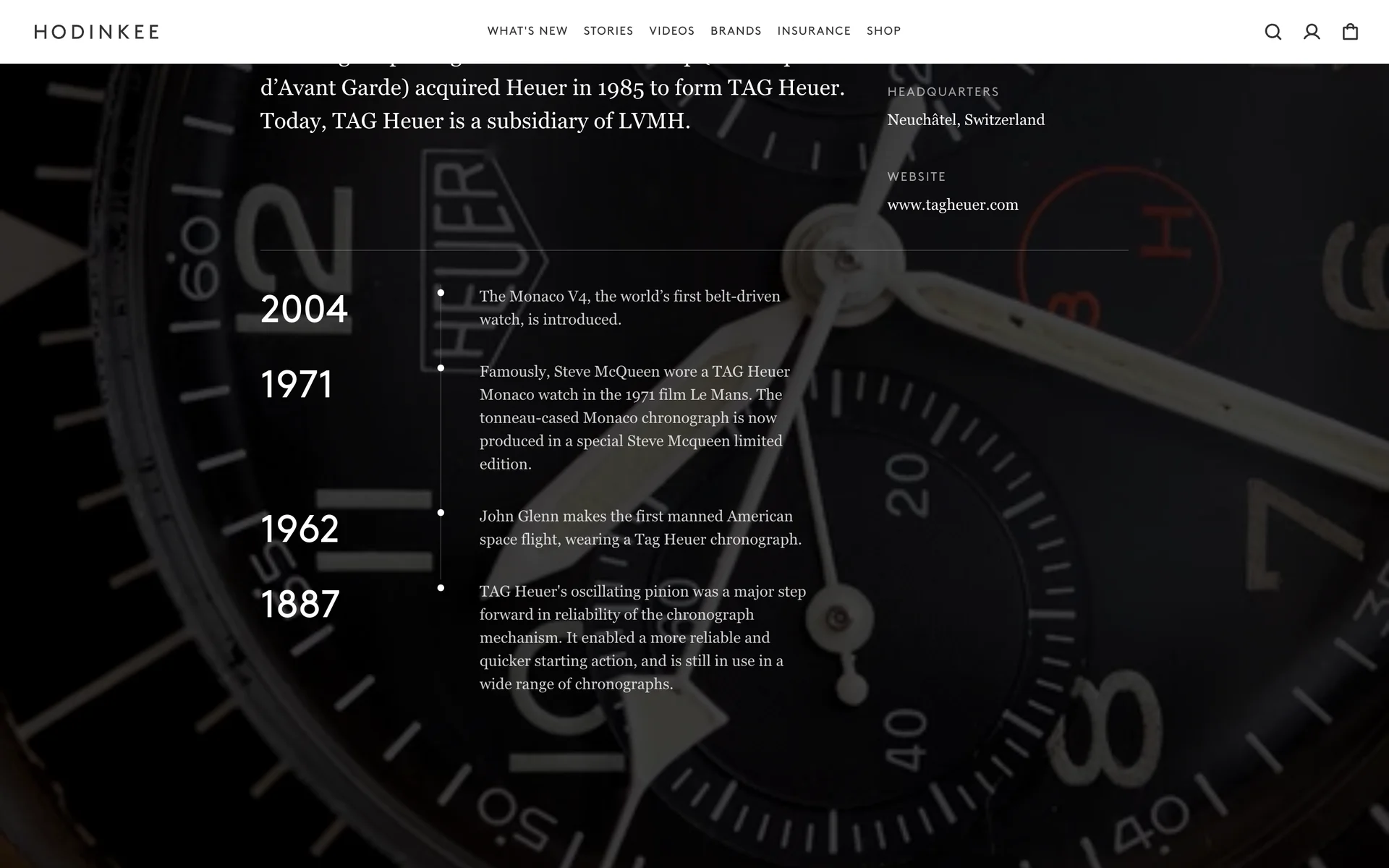Open the shopping bag icon

tap(1350, 32)
